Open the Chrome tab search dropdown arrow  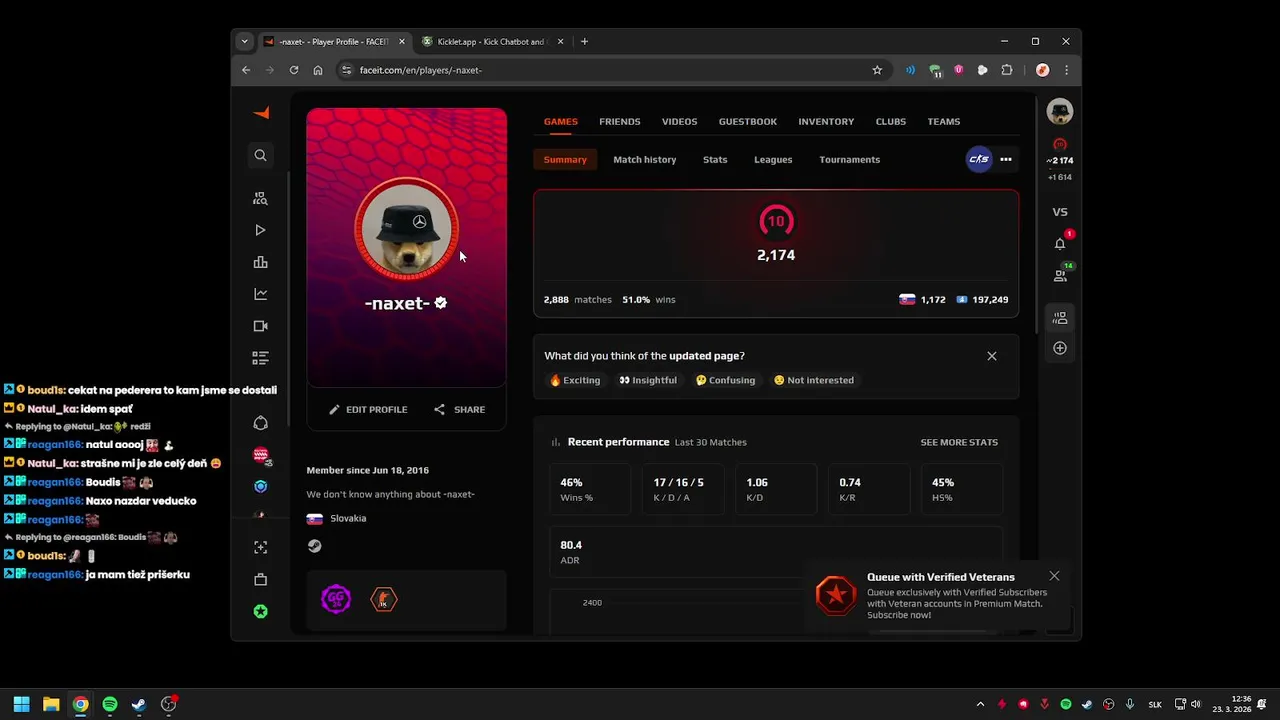tap(245, 41)
